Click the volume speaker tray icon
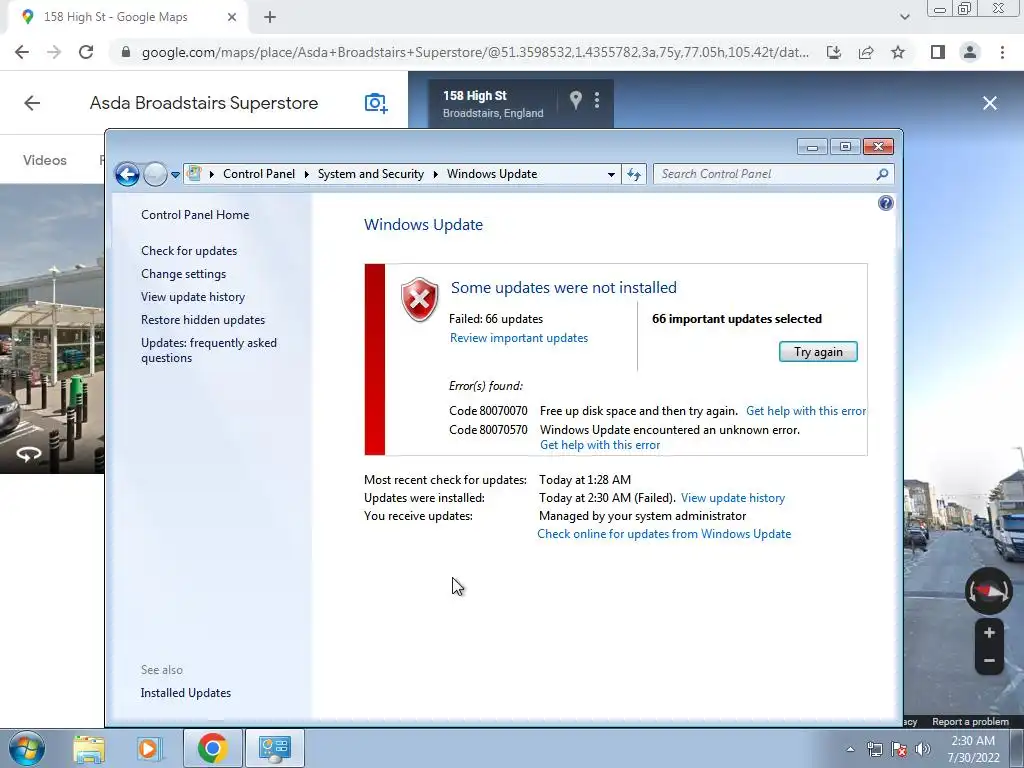Image resolution: width=1024 pixels, height=768 pixels. 922,750
